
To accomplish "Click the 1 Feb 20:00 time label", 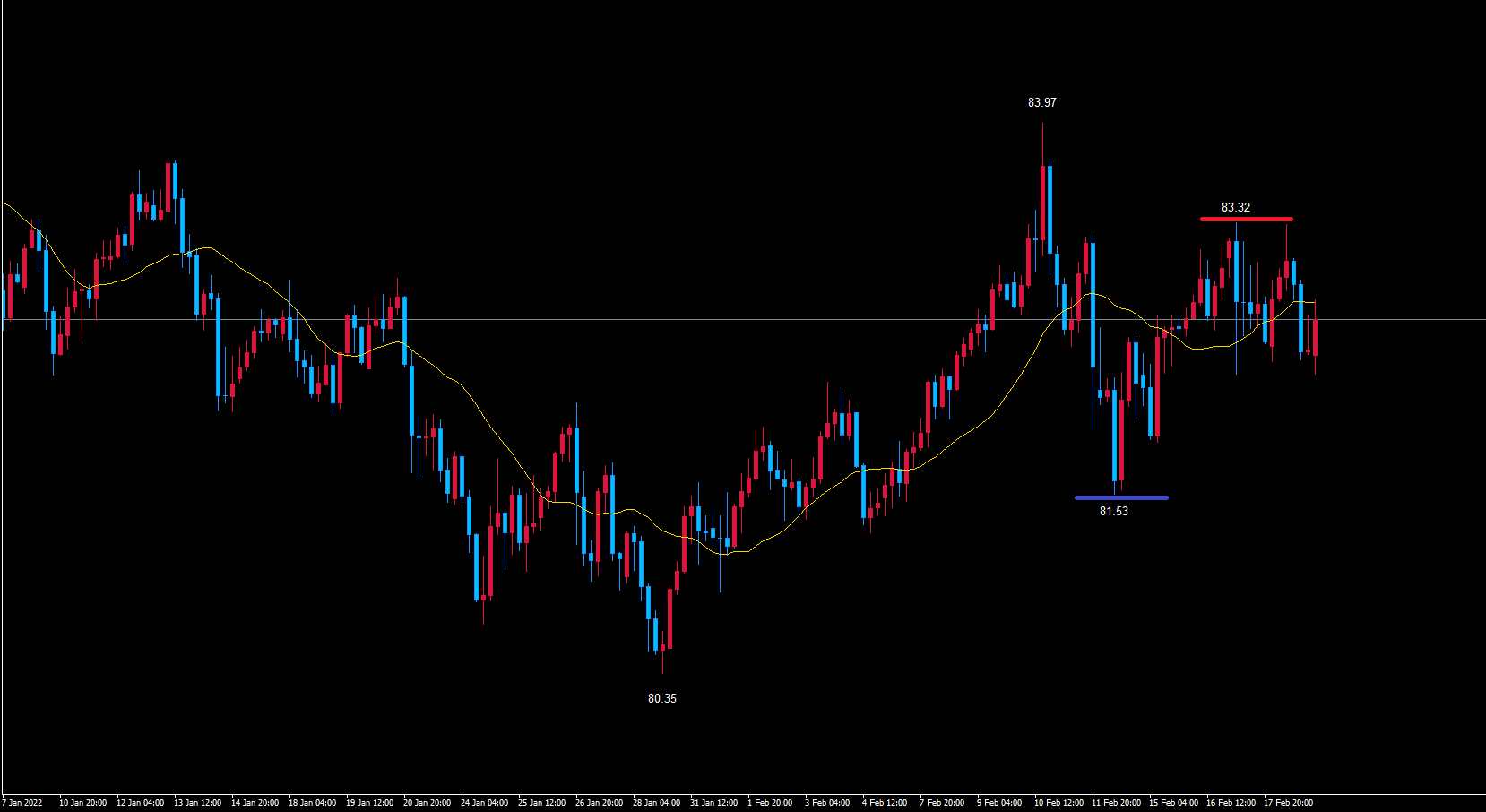I will tap(770, 803).
